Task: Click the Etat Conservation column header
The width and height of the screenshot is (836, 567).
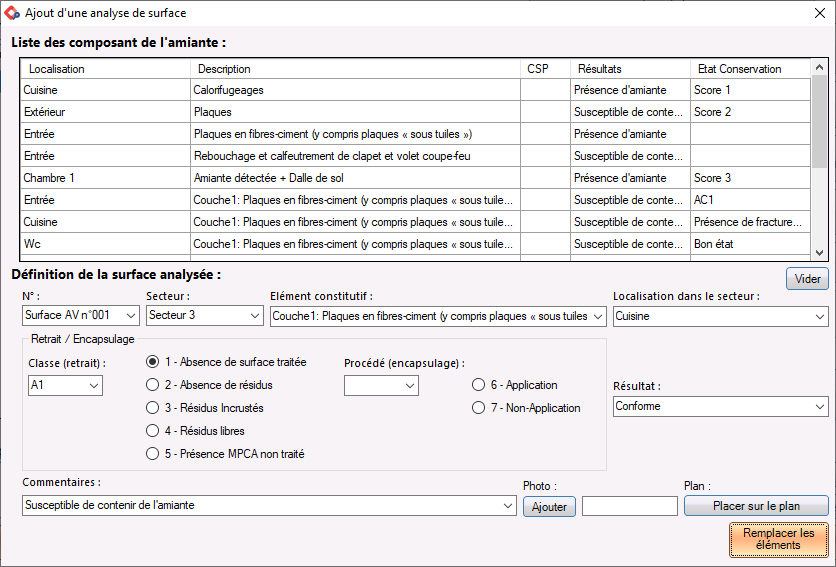Action: pos(751,69)
